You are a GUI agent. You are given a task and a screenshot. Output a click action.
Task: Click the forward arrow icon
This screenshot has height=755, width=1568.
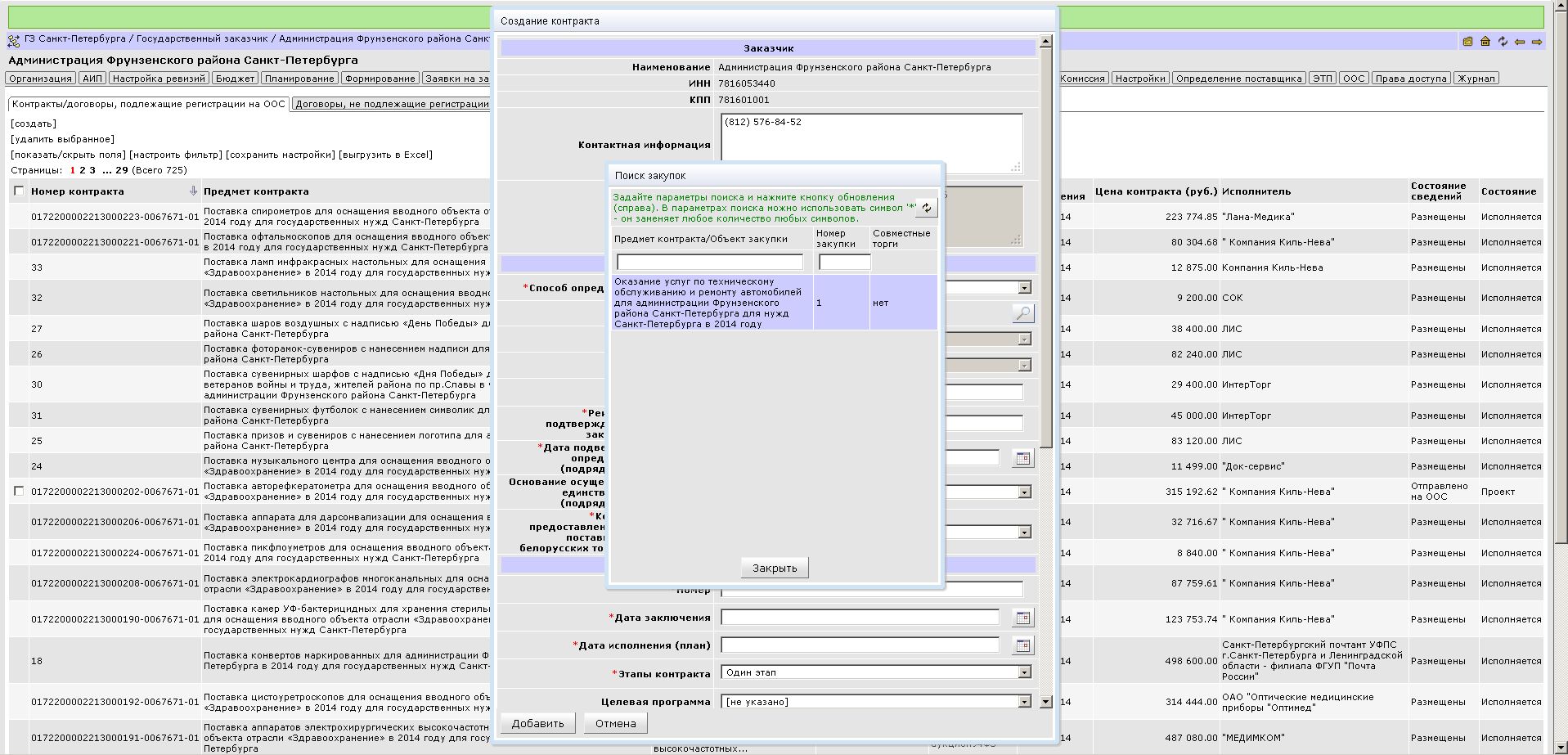(1537, 42)
